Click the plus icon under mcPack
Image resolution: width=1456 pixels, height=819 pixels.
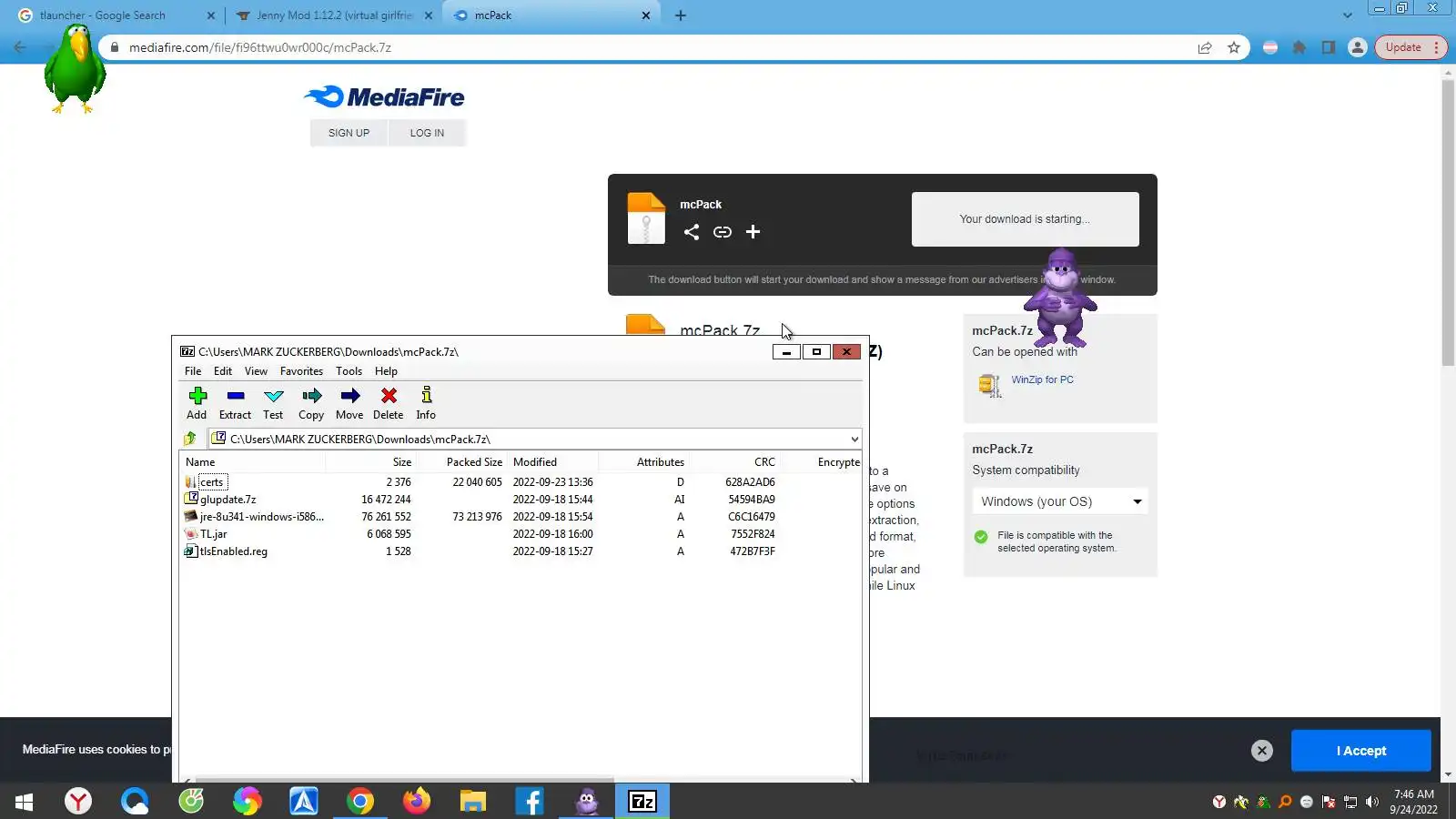coord(753,232)
